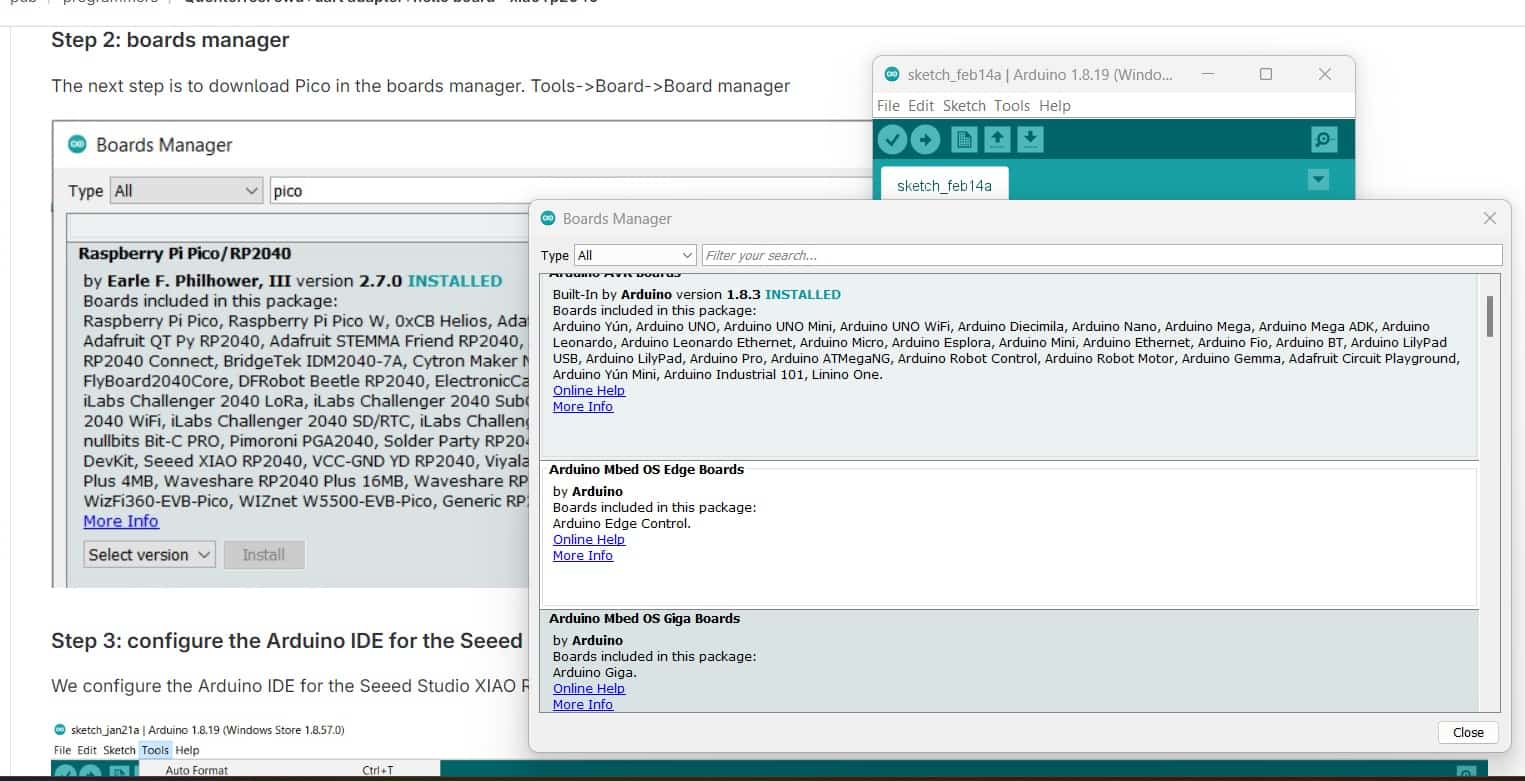This screenshot has width=1525, height=781.
Task: Click 'Auto Format' entry in bottom Tools menu image
Action: coord(197,770)
